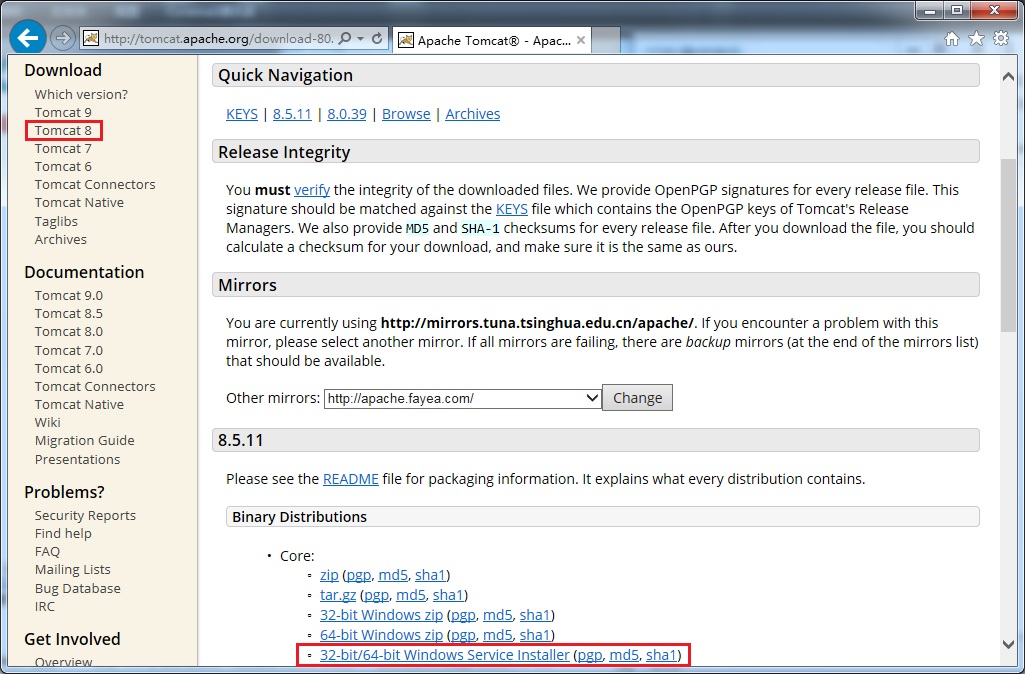Screen dimensions: 1025x674
Task: Click the site favicon in address bar
Action: (90, 39)
